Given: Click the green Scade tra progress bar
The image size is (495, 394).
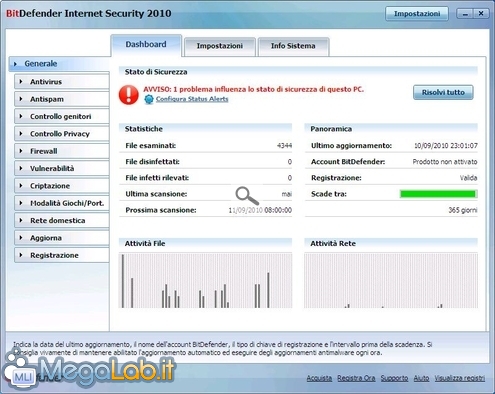Looking at the screenshot, I should (438, 194).
